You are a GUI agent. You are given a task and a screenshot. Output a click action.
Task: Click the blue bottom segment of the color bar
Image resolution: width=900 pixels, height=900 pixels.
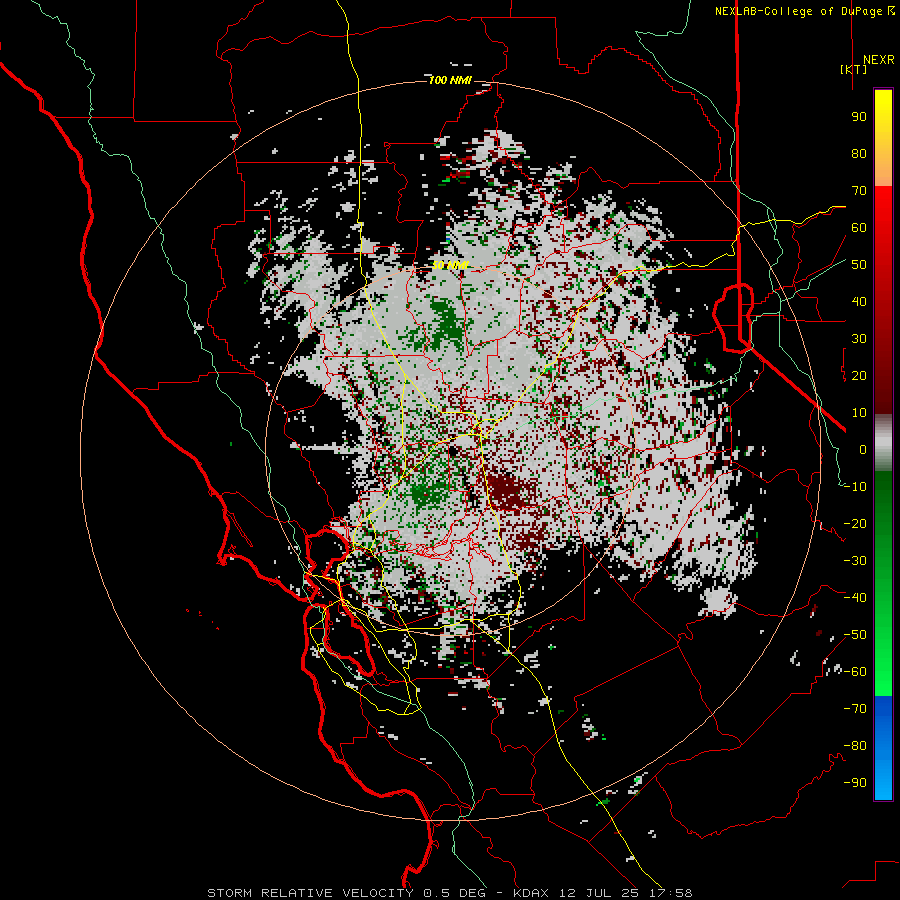[883, 748]
